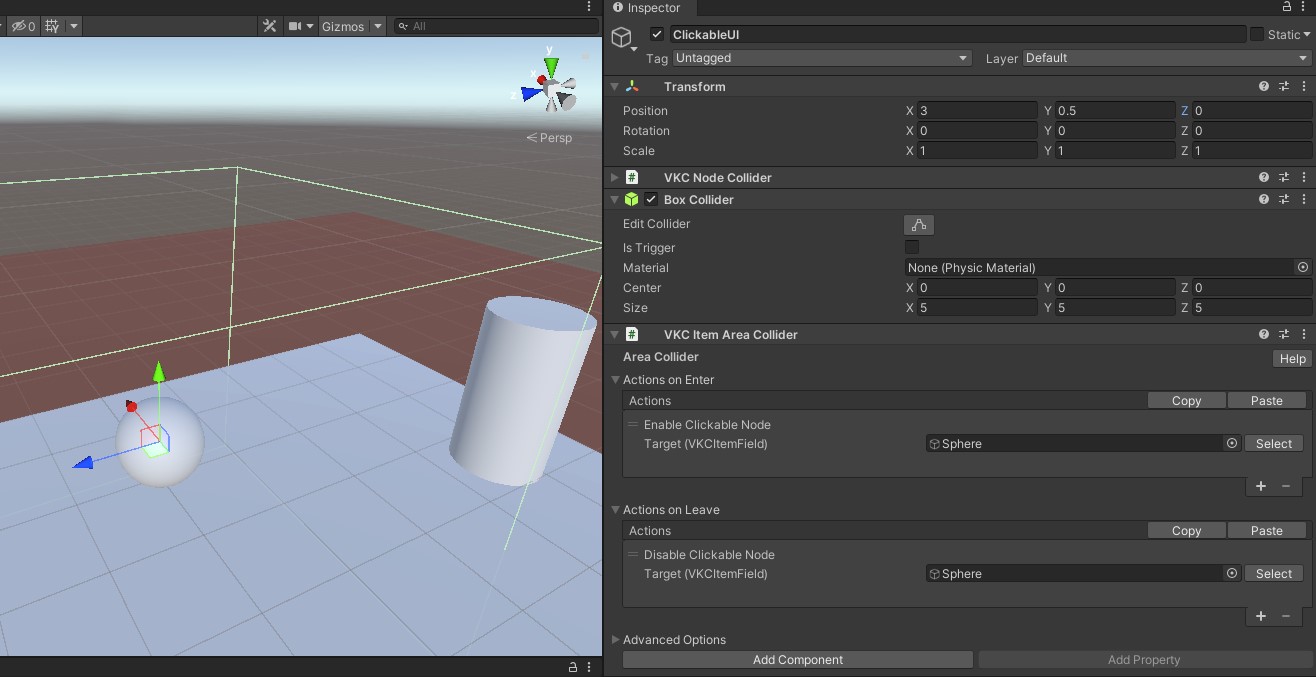The height and width of the screenshot is (677, 1316).
Task: Open Box Collider preset settings icon
Action: (1284, 200)
